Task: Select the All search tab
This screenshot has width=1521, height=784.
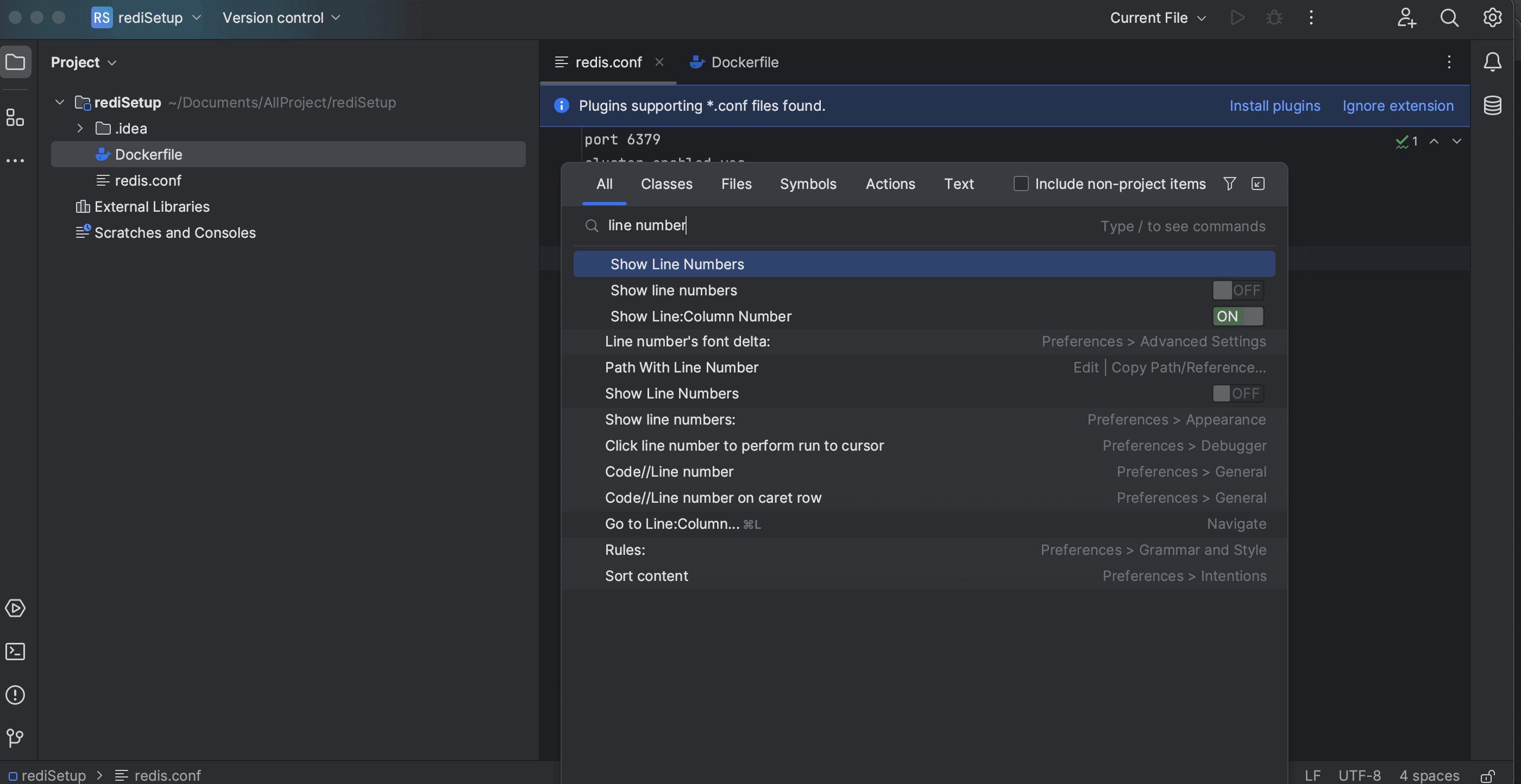Action: [x=604, y=184]
